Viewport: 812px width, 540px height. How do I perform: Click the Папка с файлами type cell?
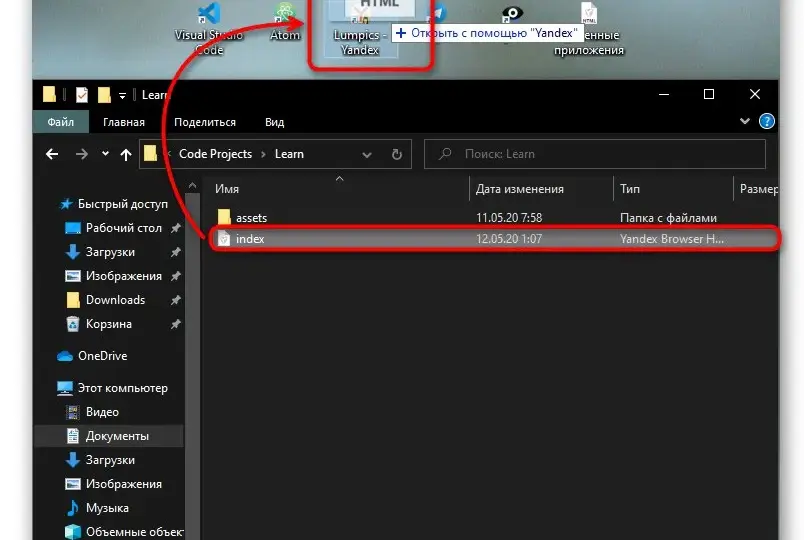coord(668,218)
